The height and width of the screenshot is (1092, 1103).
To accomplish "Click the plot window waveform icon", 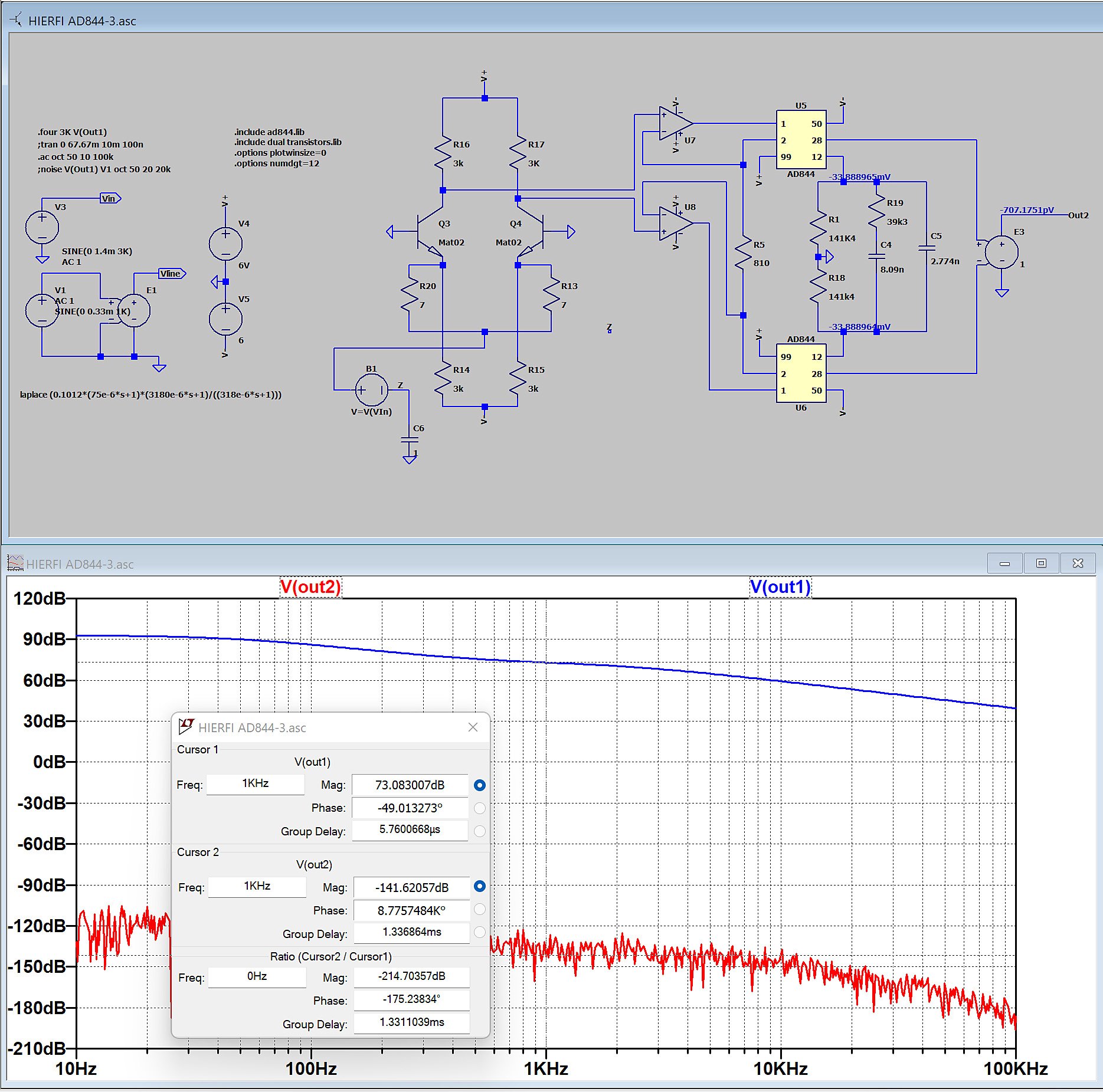I will tap(15, 563).
